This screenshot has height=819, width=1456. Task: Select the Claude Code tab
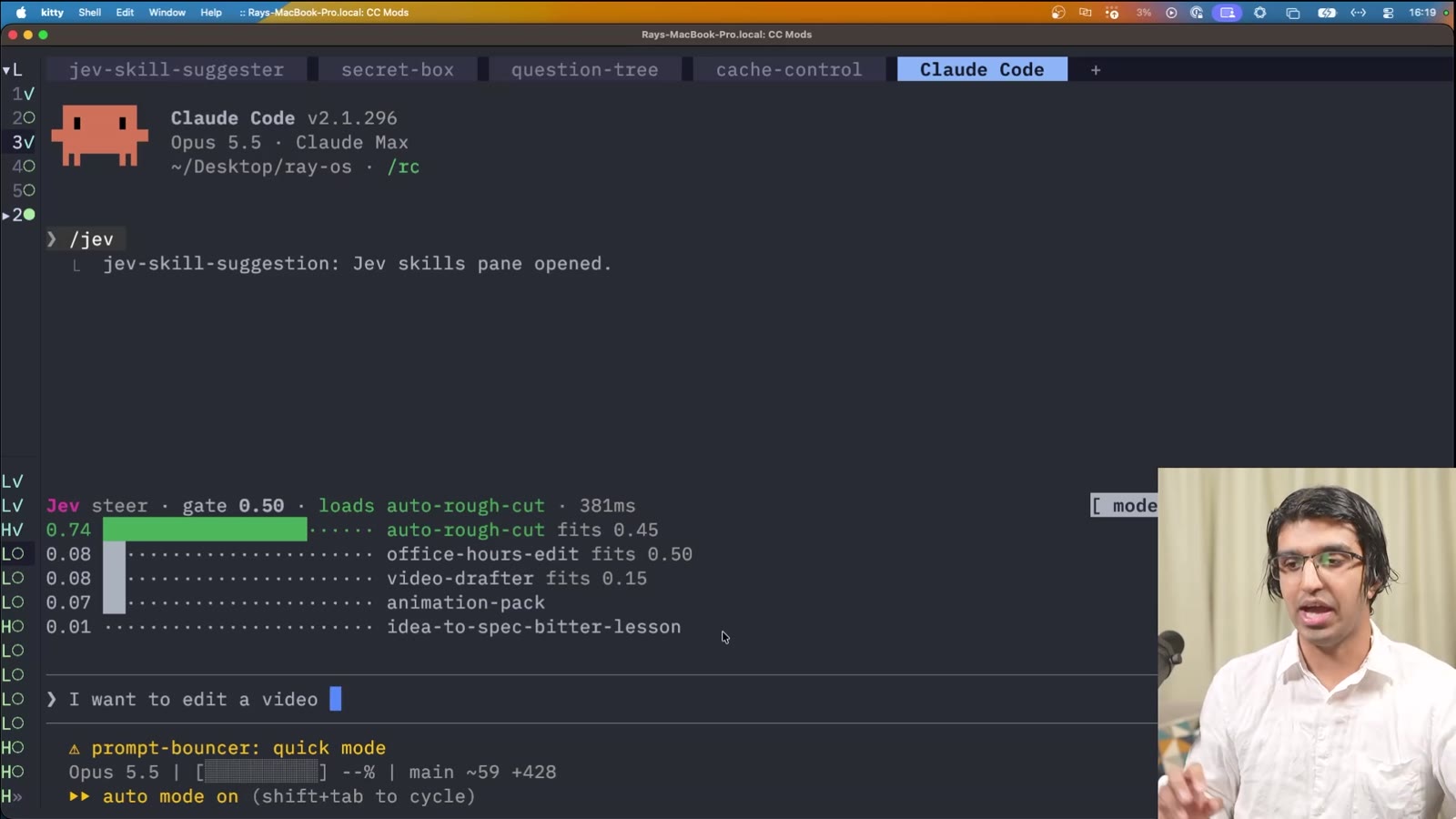(982, 69)
